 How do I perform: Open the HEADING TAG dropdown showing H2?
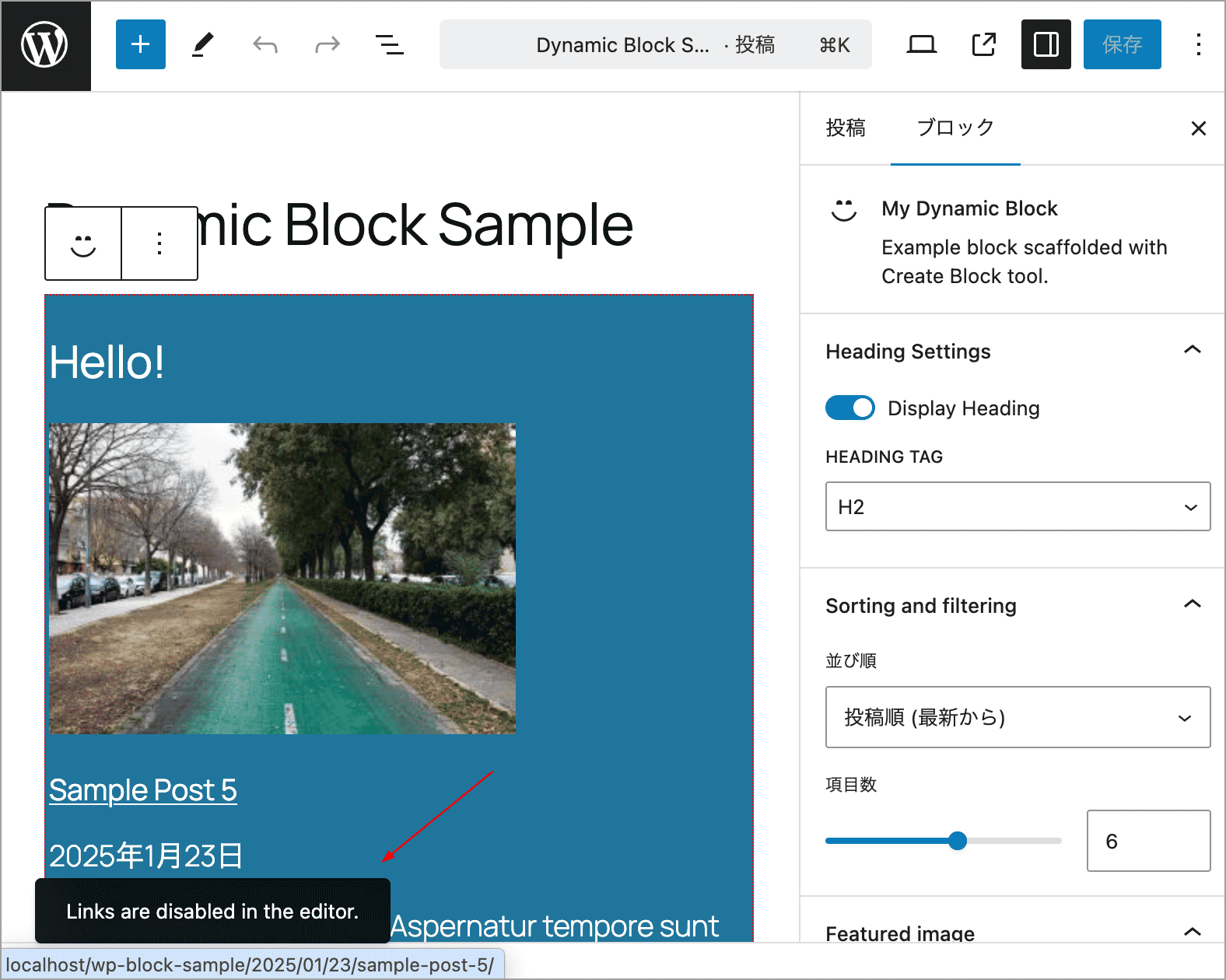[1018, 507]
